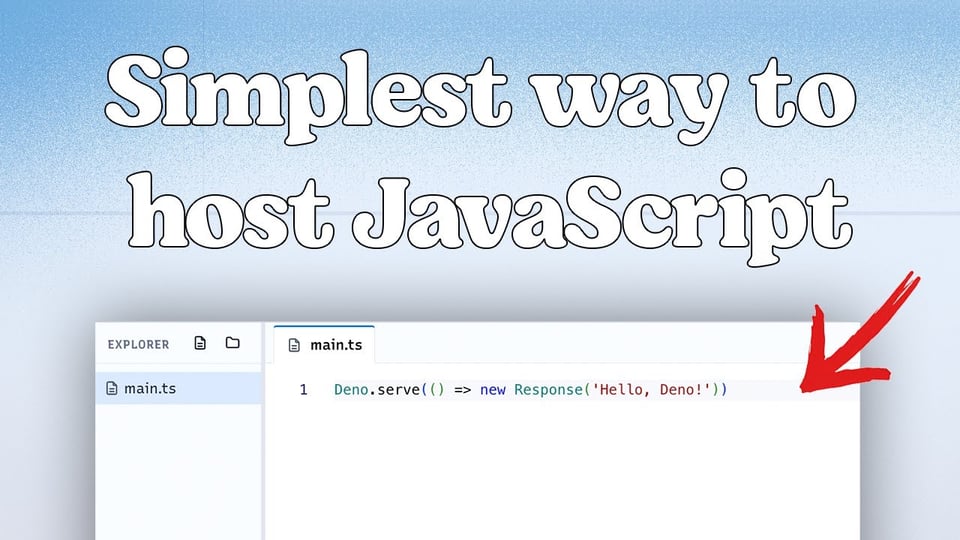Image resolution: width=960 pixels, height=540 pixels.
Task: Click the serve method name in code
Action: 394,389
